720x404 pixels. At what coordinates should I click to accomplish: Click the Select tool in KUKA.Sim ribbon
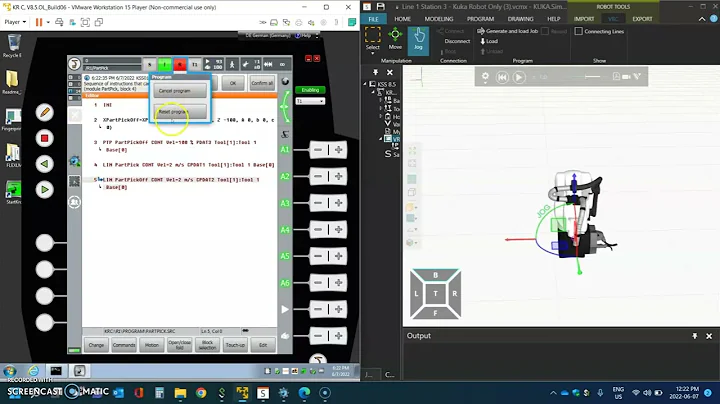pyautogui.click(x=372, y=38)
